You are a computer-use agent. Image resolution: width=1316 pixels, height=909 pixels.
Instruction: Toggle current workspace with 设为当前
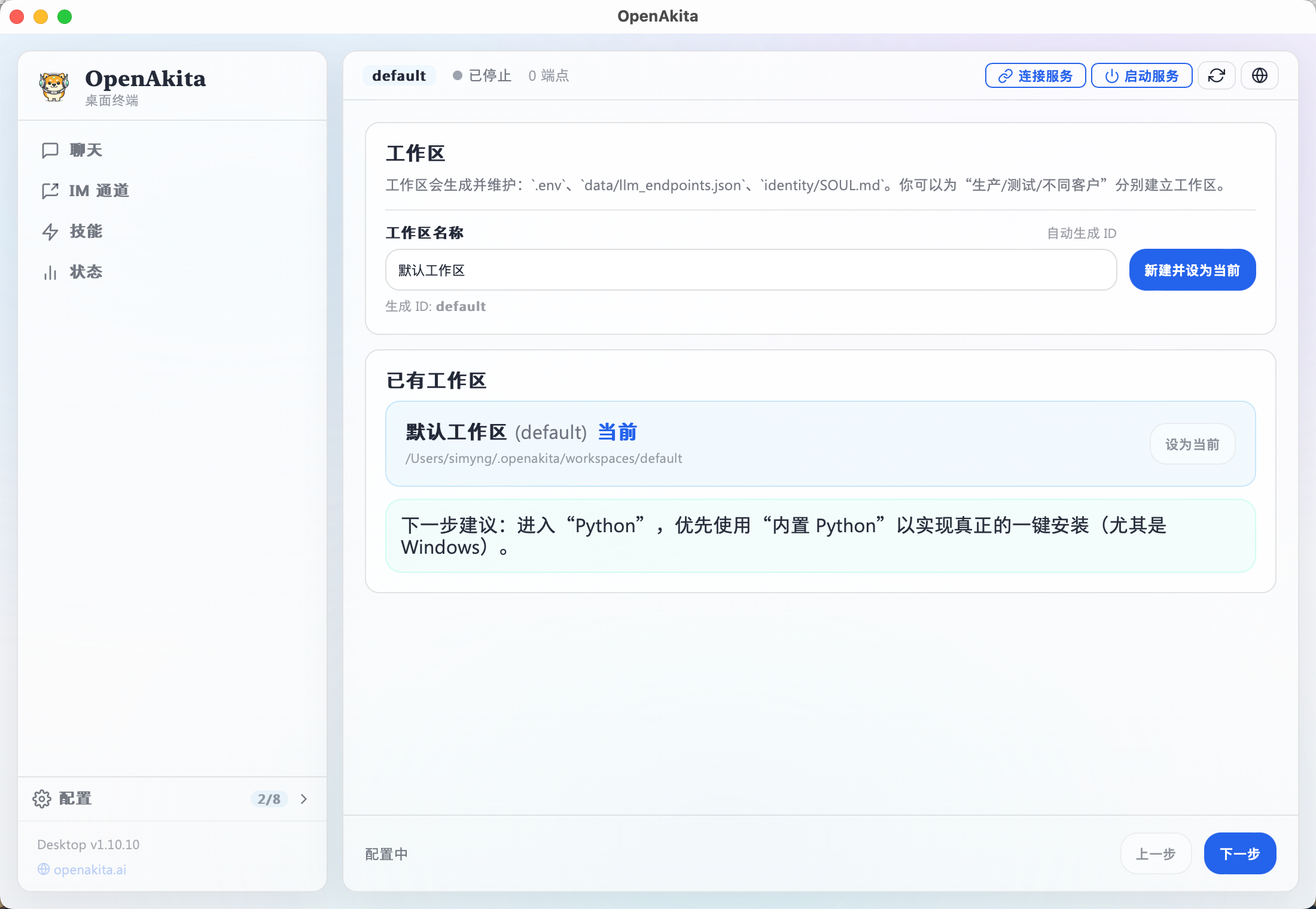[x=1192, y=444]
